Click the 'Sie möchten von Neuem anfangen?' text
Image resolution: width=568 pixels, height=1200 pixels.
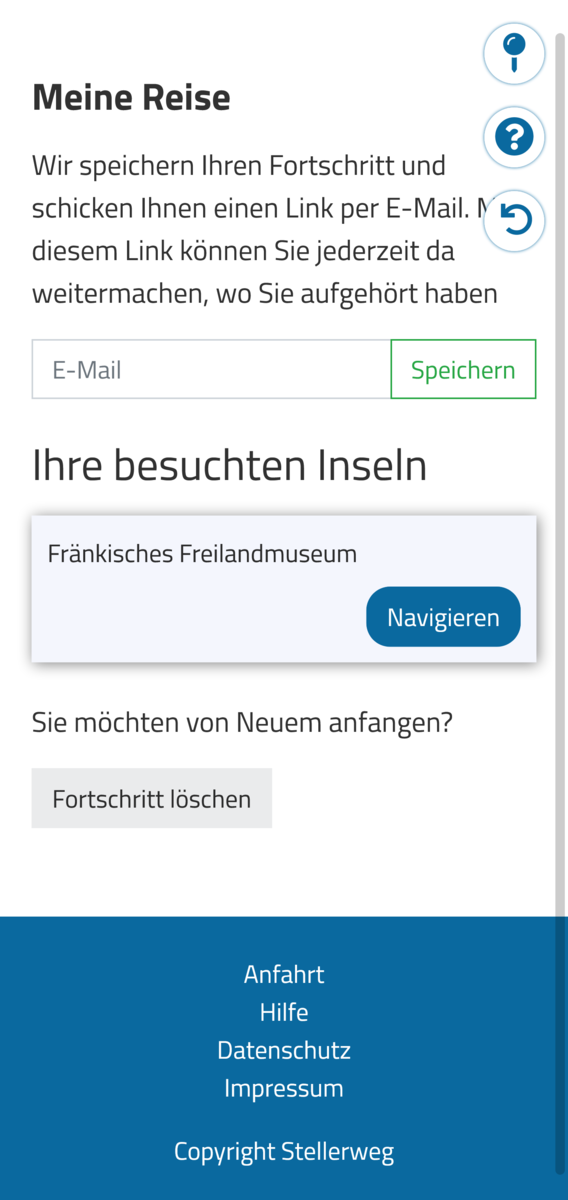tap(242, 721)
